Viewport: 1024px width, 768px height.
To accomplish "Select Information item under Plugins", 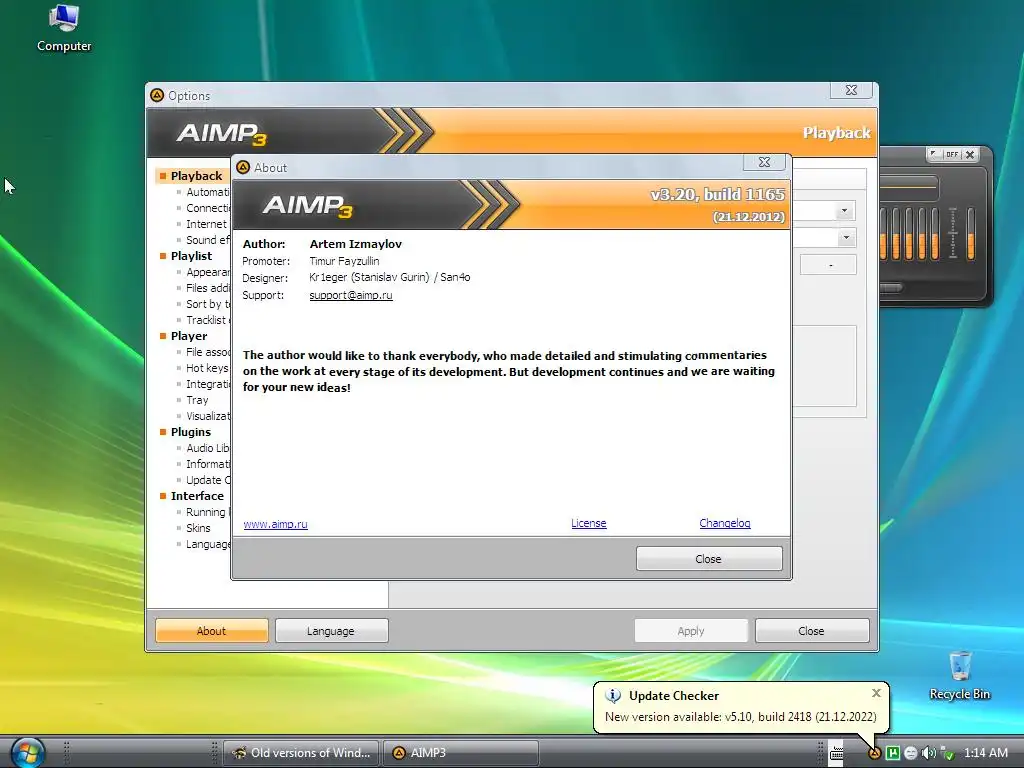I will pos(208,464).
